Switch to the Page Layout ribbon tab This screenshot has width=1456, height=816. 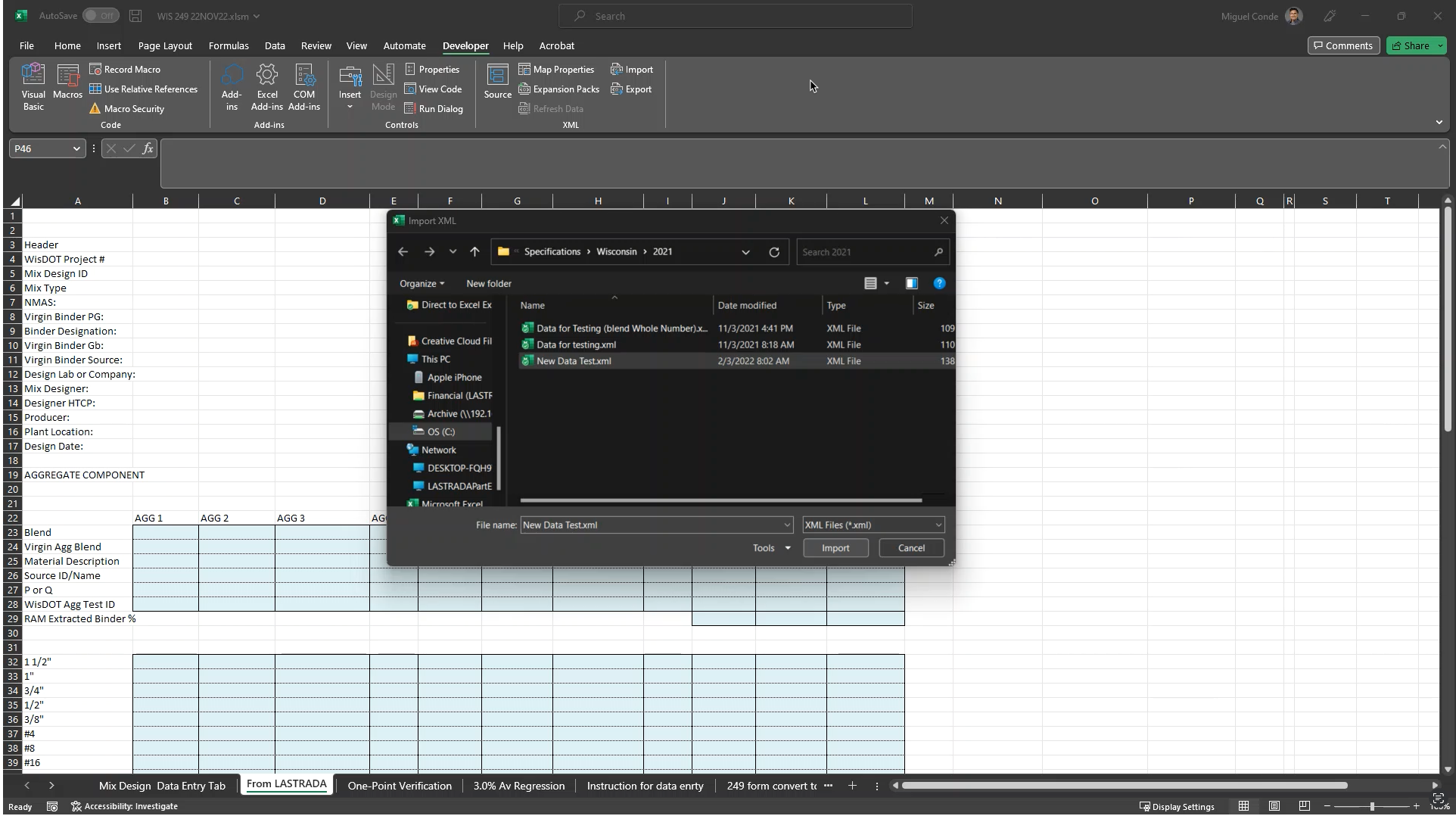pyautogui.click(x=165, y=46)
